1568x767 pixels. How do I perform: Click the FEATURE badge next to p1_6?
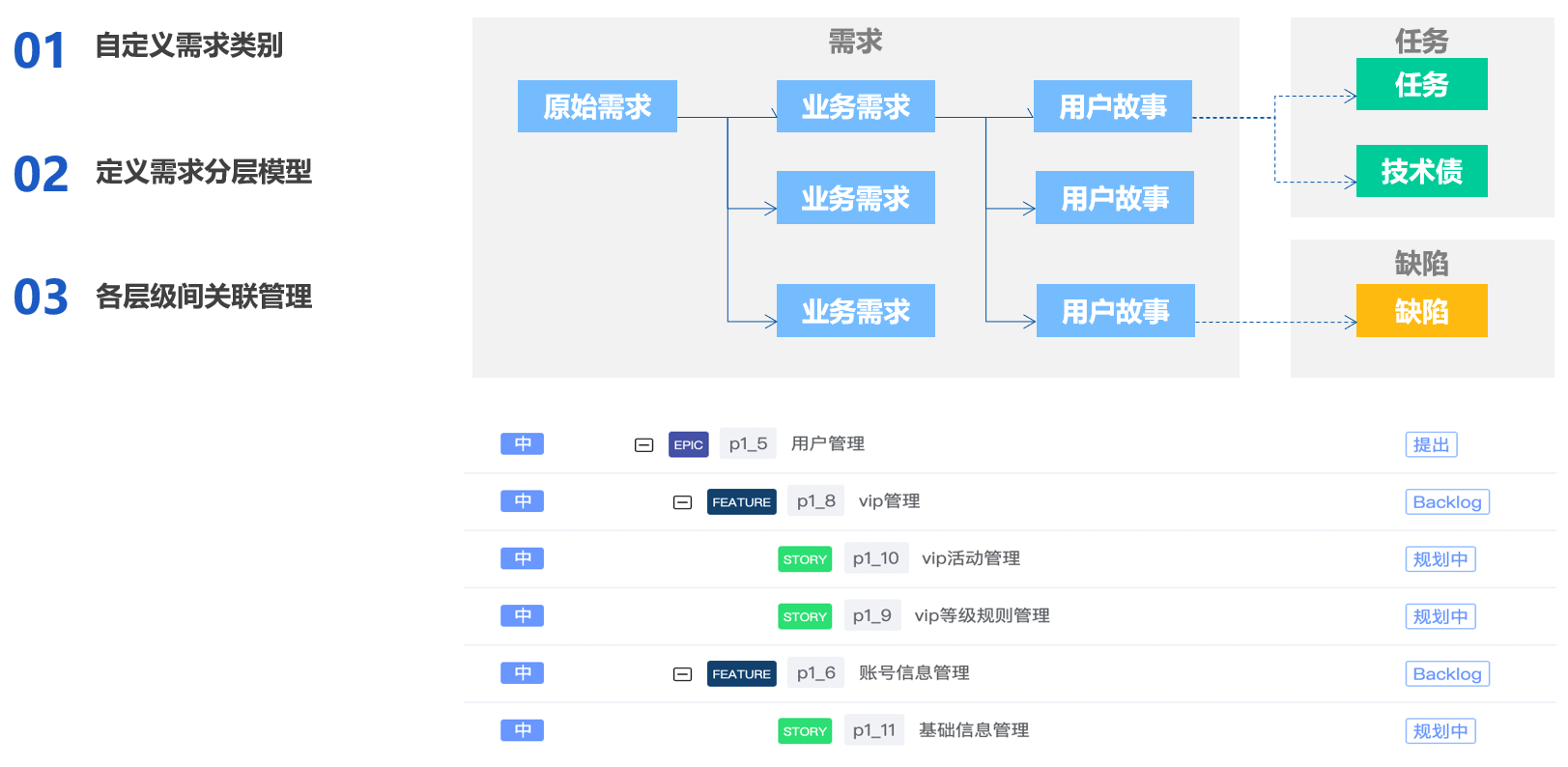pyautogui.click(x=741, y=674)
